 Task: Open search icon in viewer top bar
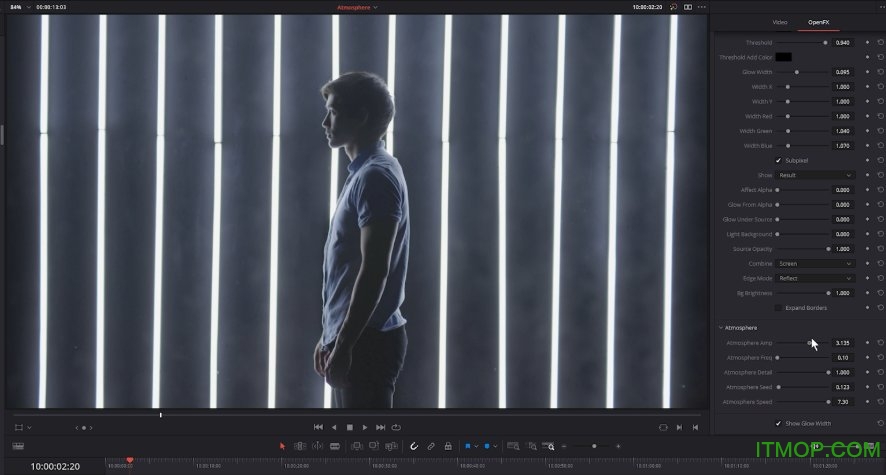674,7
